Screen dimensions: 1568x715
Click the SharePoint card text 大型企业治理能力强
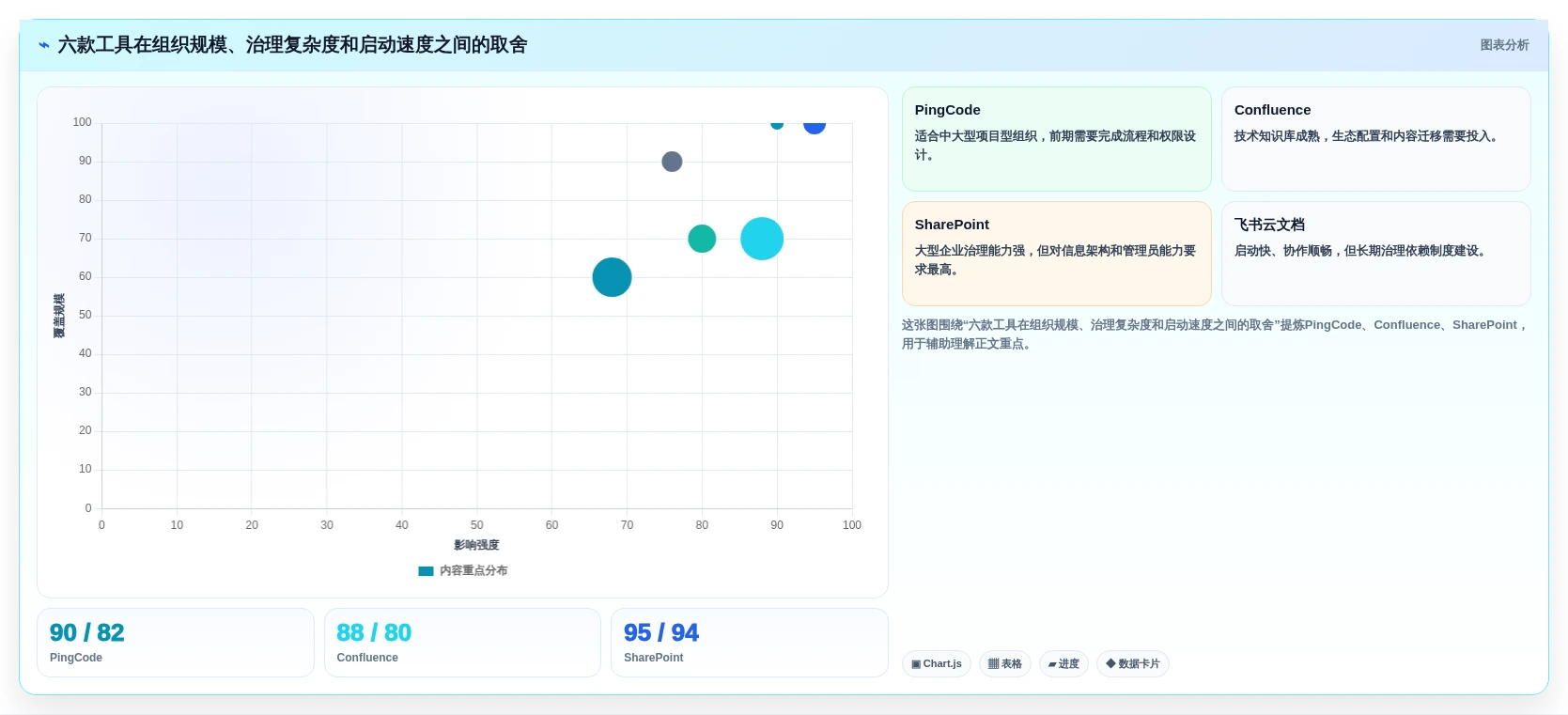[1056, 260]
